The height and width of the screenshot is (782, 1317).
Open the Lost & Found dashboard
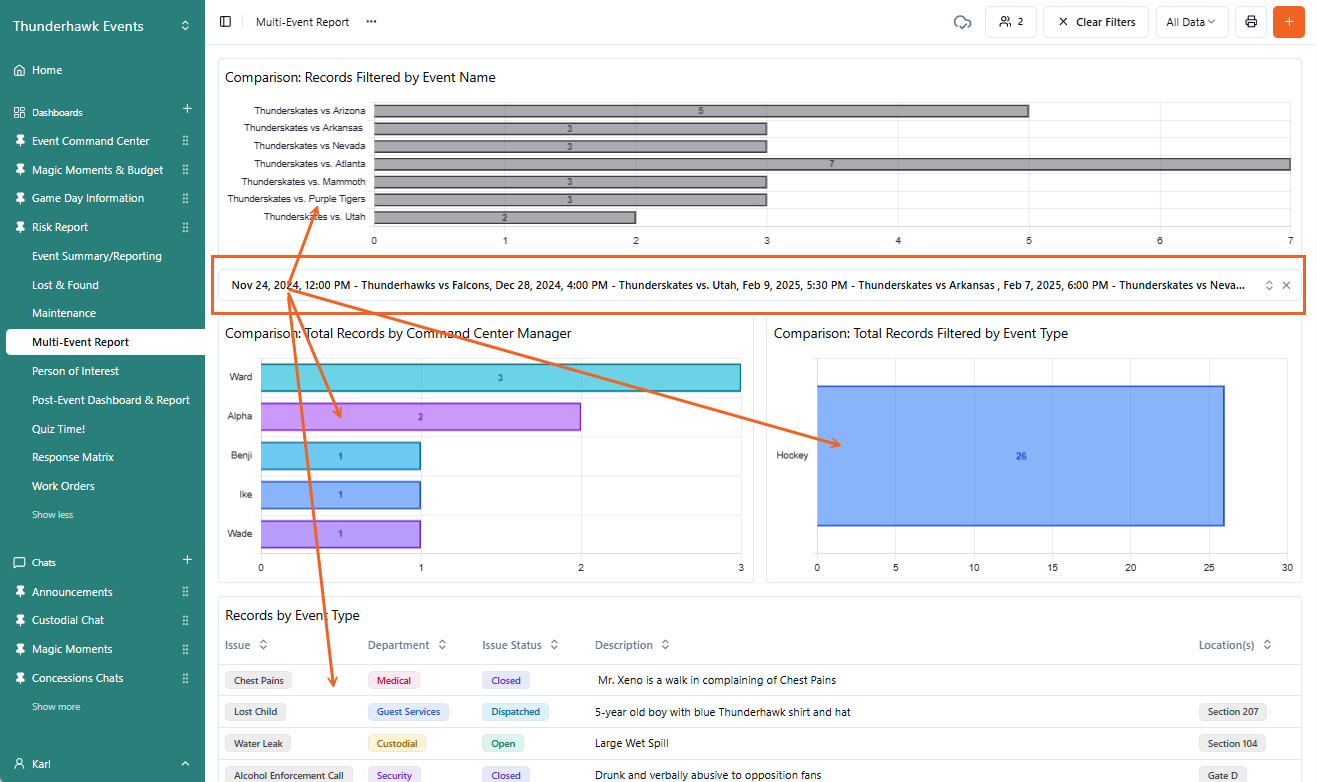(x=65, y=285)
